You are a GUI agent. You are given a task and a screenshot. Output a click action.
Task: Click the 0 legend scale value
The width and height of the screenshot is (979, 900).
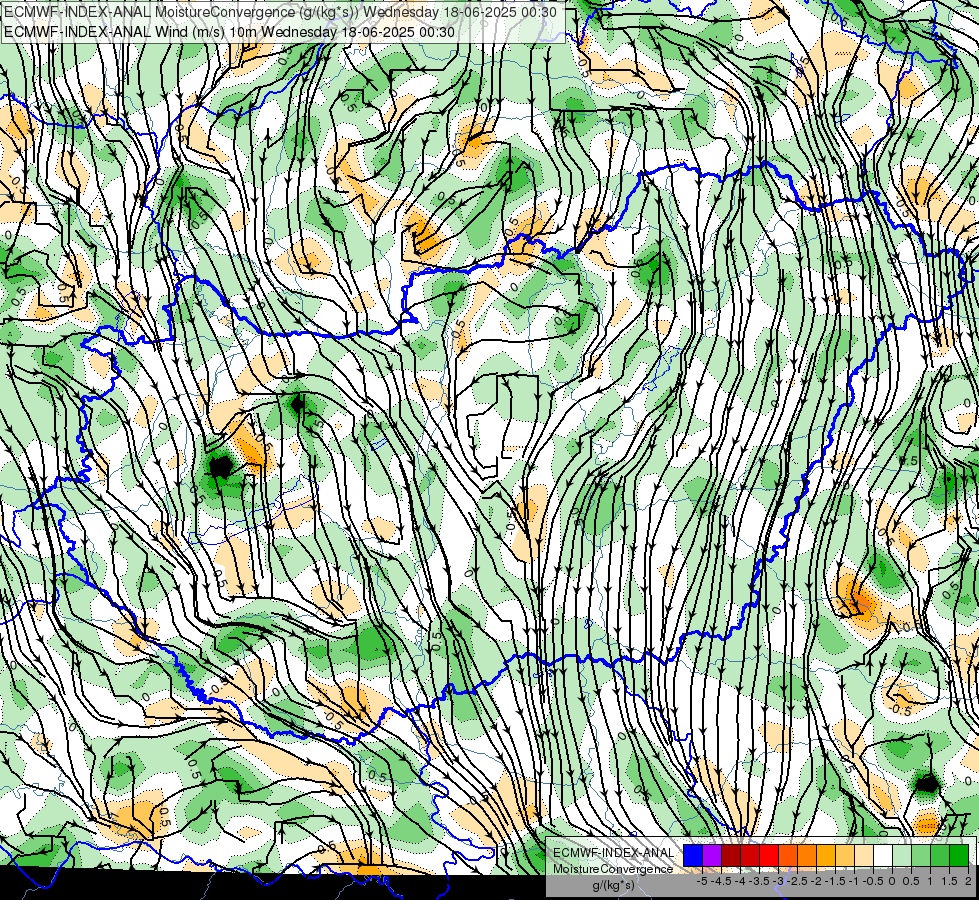[x=892, y=881]
